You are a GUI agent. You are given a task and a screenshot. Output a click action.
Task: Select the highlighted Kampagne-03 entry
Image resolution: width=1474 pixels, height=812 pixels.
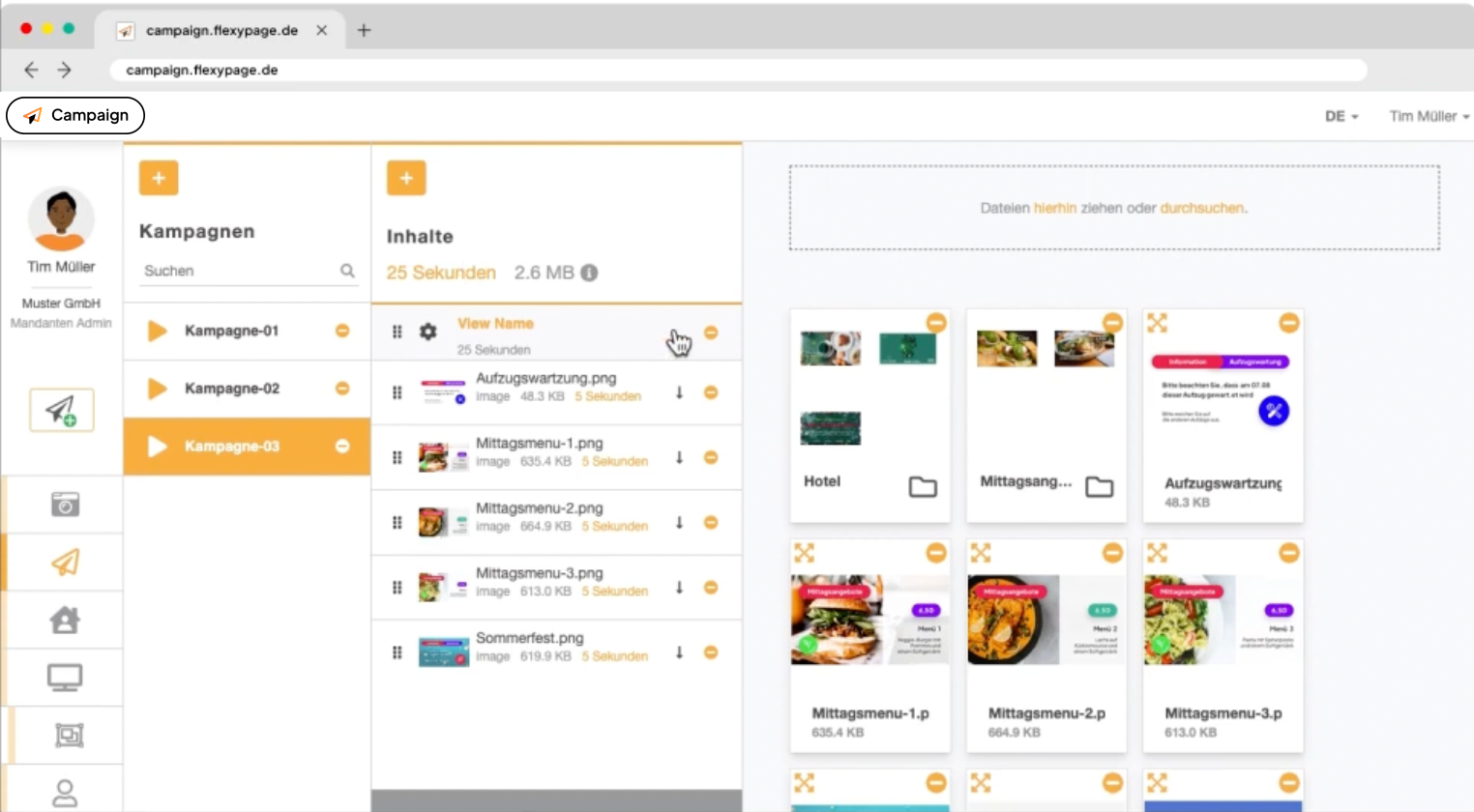pos(247,447)
